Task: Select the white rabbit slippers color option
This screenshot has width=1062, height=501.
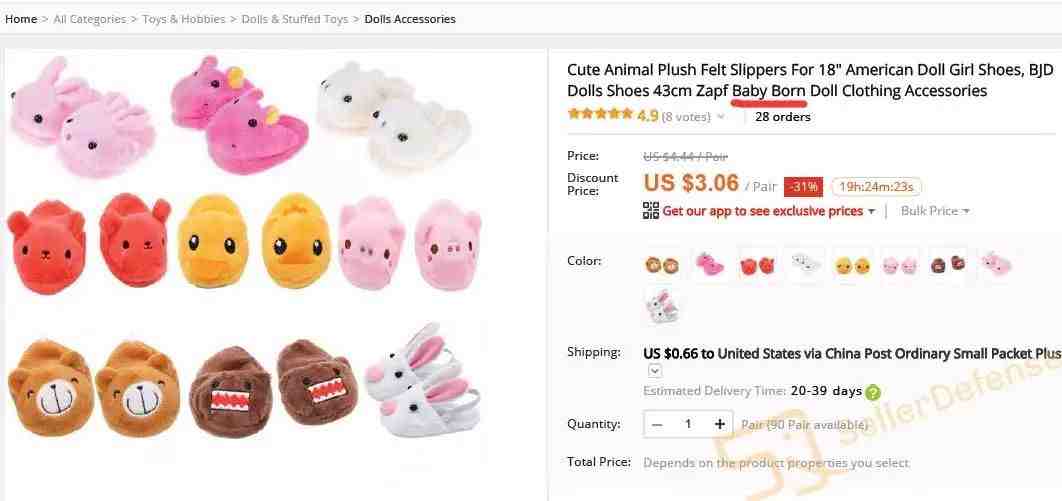Action: pos(662,307)
